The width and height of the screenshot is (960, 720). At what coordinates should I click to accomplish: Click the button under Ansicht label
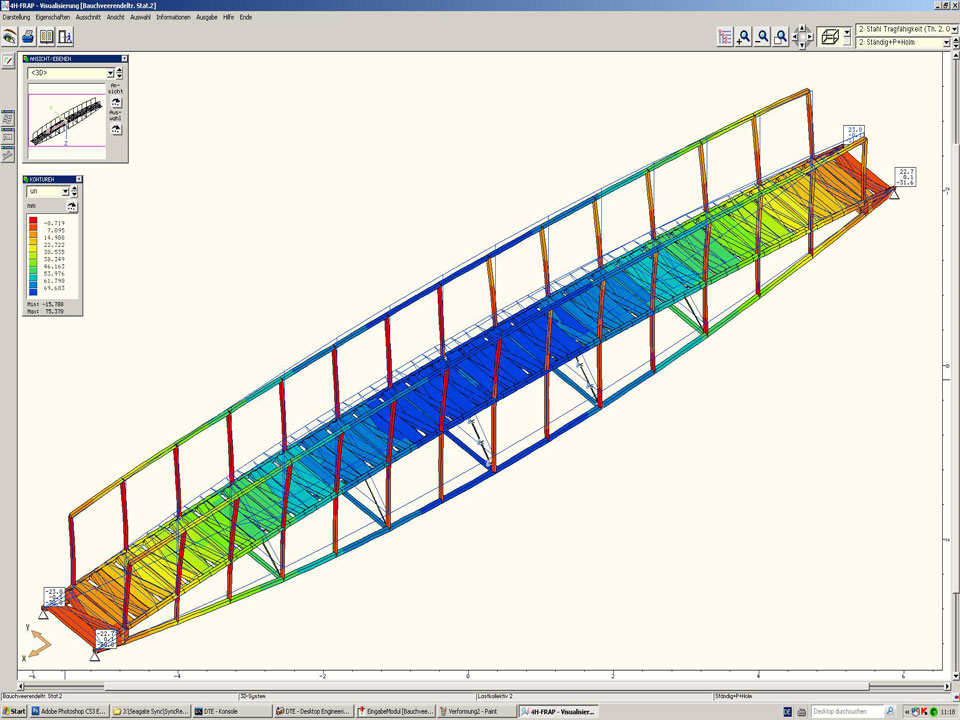(x=116, y=103)
